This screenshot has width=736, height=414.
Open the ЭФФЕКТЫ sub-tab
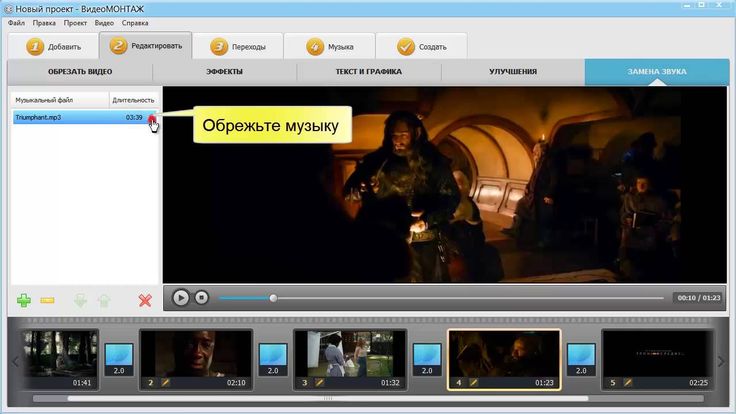(224, 72)
